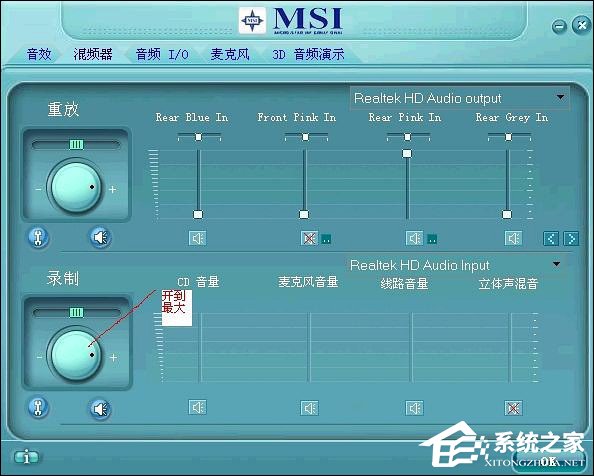This screenshot has height=476, width=594.
Task: Click the Rear Grey In label
Action: [512, 117]
